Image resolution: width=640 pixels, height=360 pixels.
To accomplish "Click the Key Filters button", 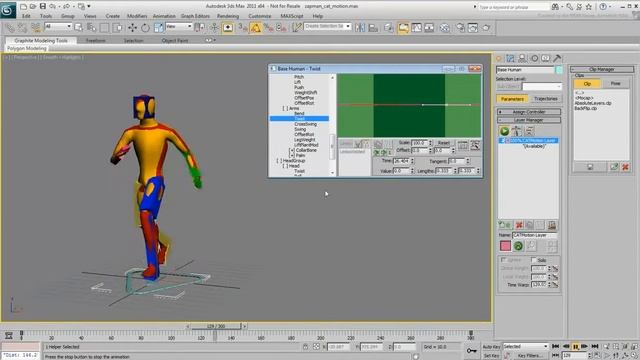I will point(530,356).
